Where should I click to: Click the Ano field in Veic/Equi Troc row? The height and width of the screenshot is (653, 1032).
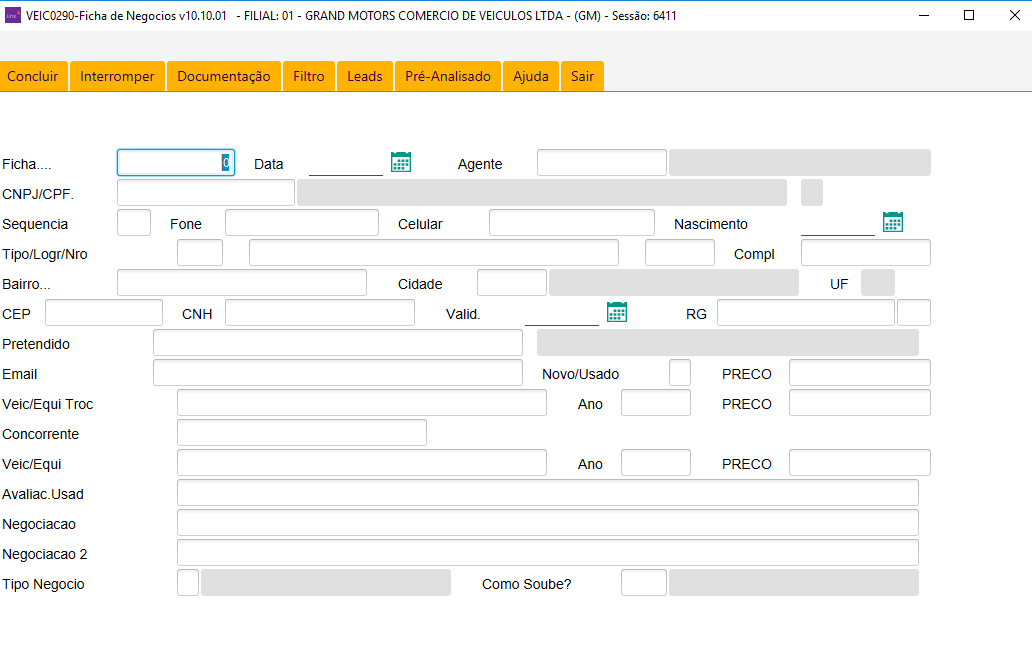(656, 402)
